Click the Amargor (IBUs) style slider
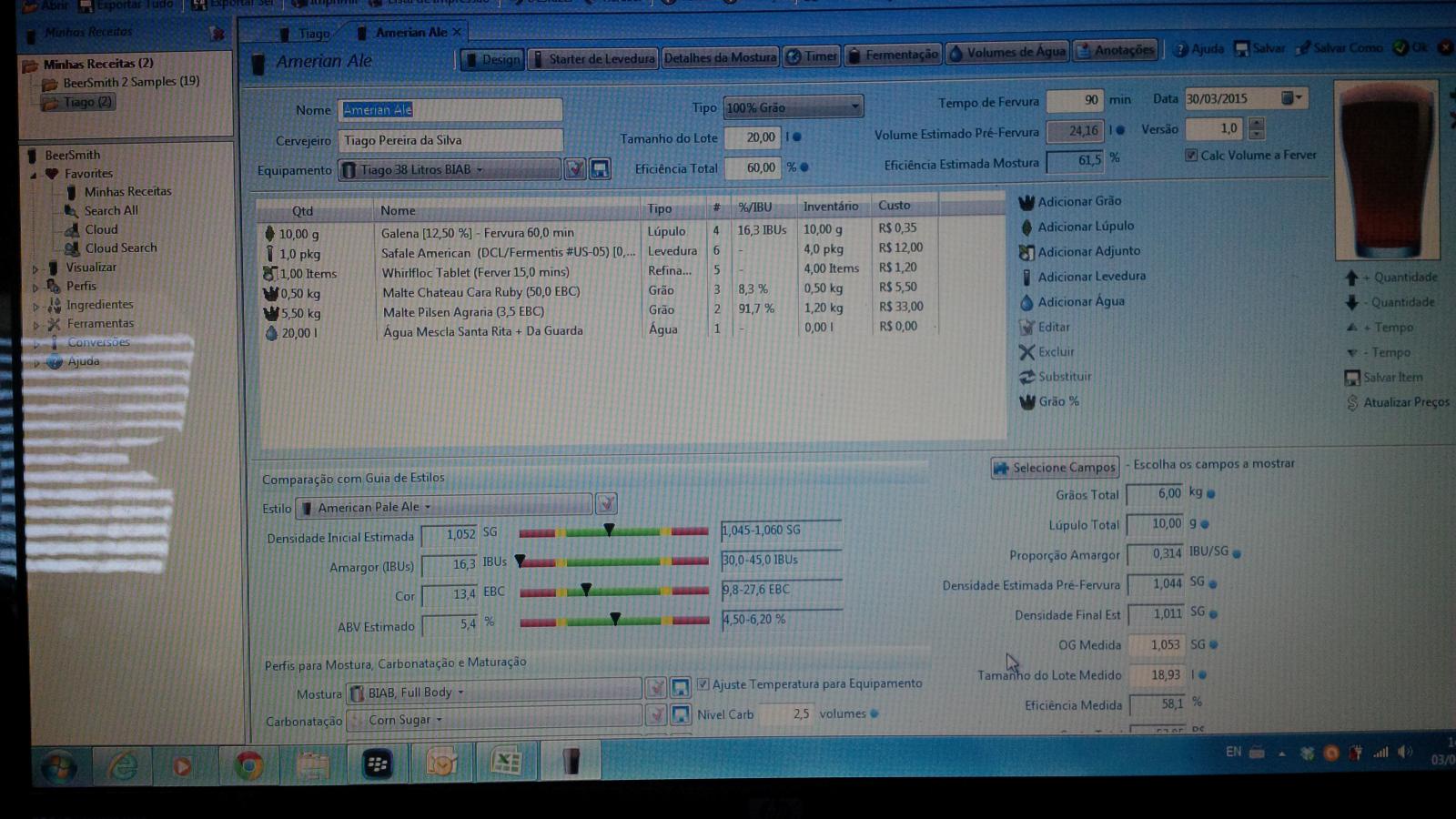 pos(613,561)
